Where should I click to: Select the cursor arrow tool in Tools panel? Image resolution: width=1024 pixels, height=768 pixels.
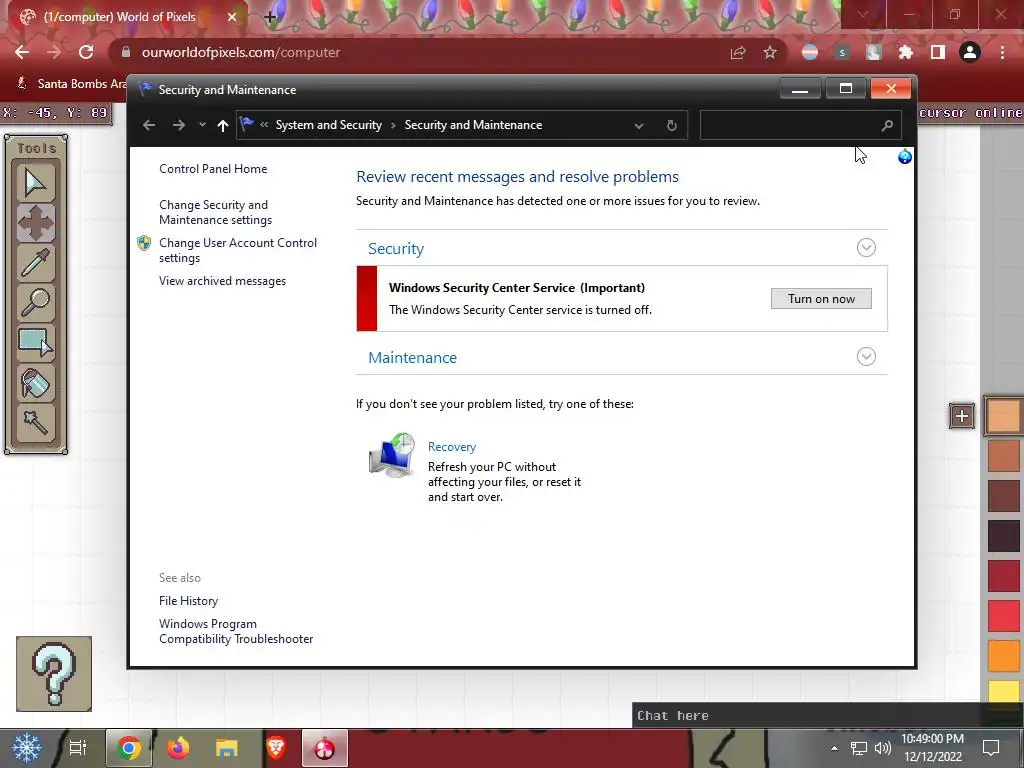pyautogui.click(x=35, y=182)
